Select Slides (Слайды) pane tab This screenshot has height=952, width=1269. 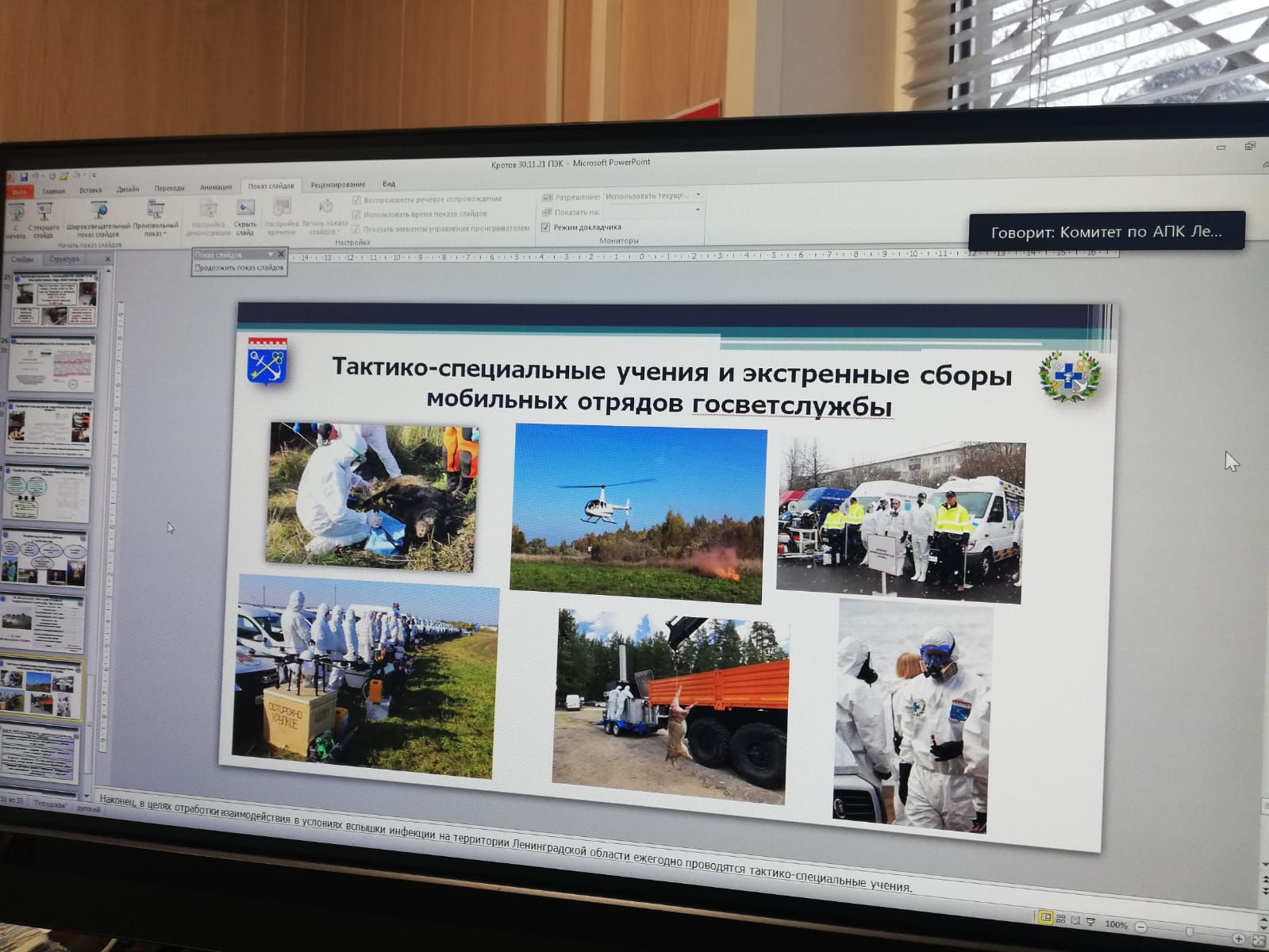coord(21,259)
